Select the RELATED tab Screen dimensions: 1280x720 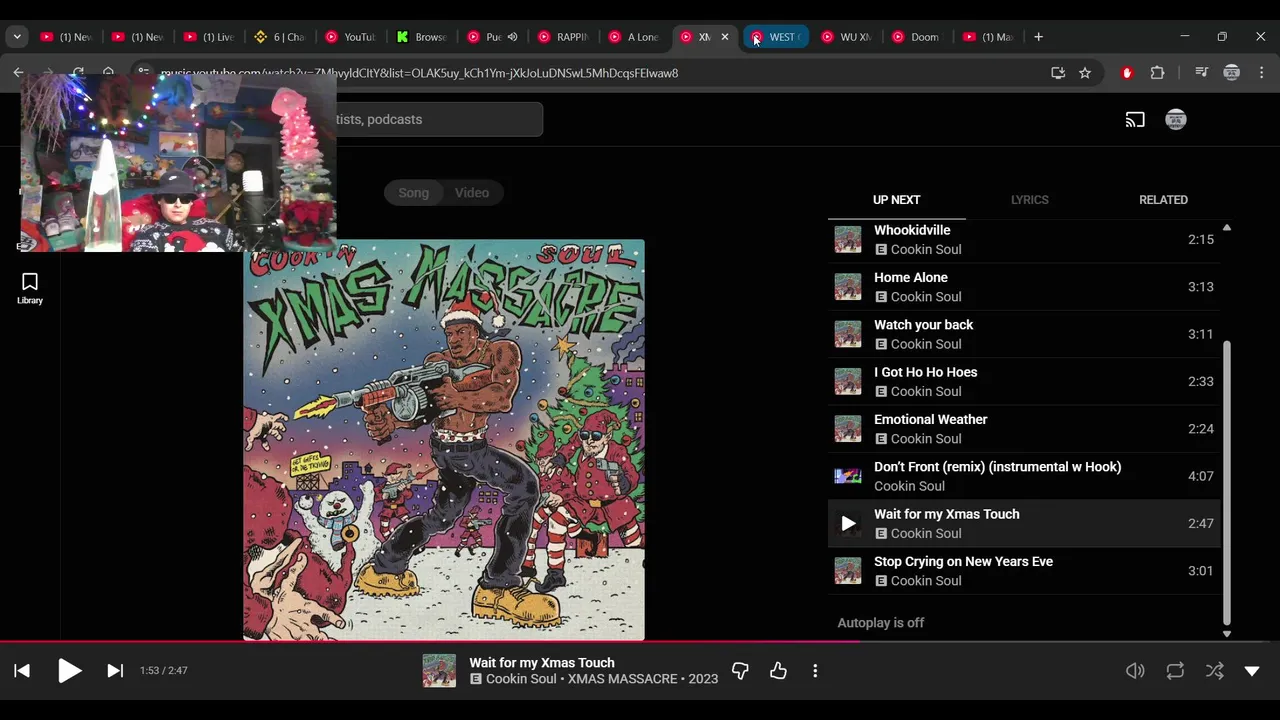coord(1163,200)
